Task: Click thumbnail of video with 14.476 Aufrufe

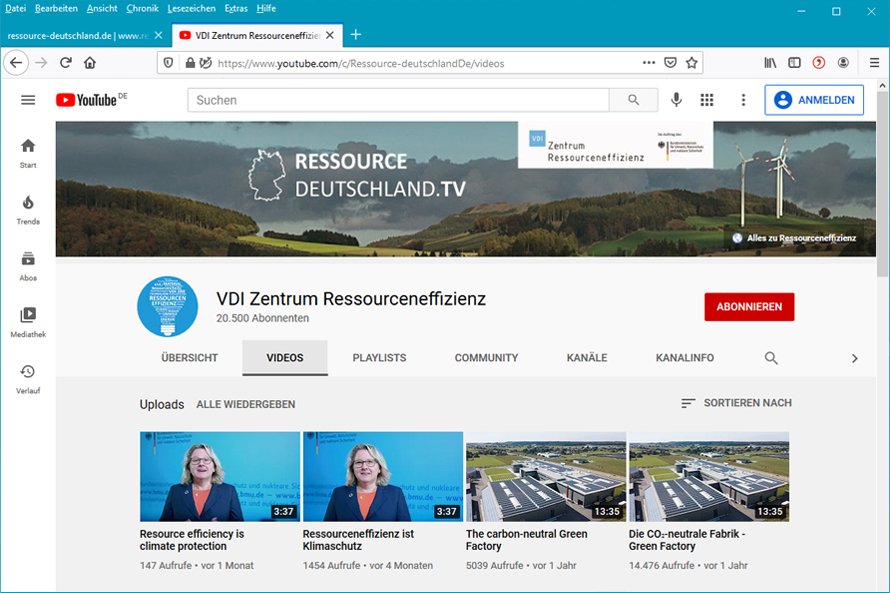Action: tap(709, 477)
